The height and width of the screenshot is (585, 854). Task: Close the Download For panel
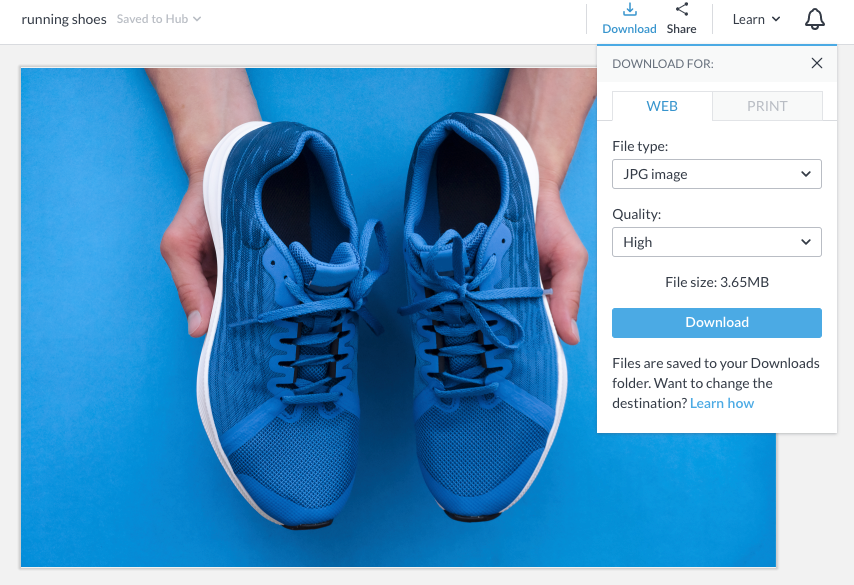816,63
